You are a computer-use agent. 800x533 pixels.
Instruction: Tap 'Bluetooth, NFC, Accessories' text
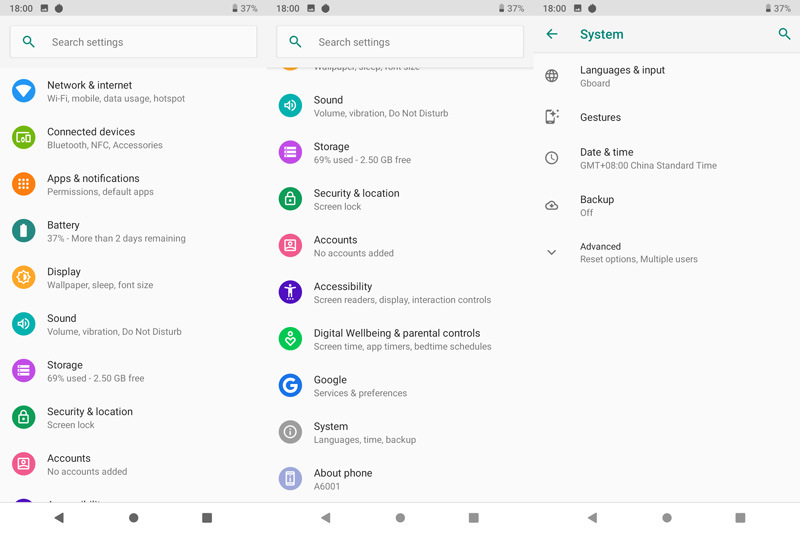pyautogui.click(x=105, y=145)
